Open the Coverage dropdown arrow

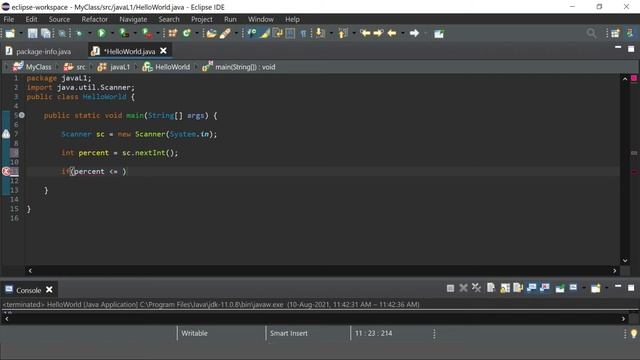click(x=135, y=33)
